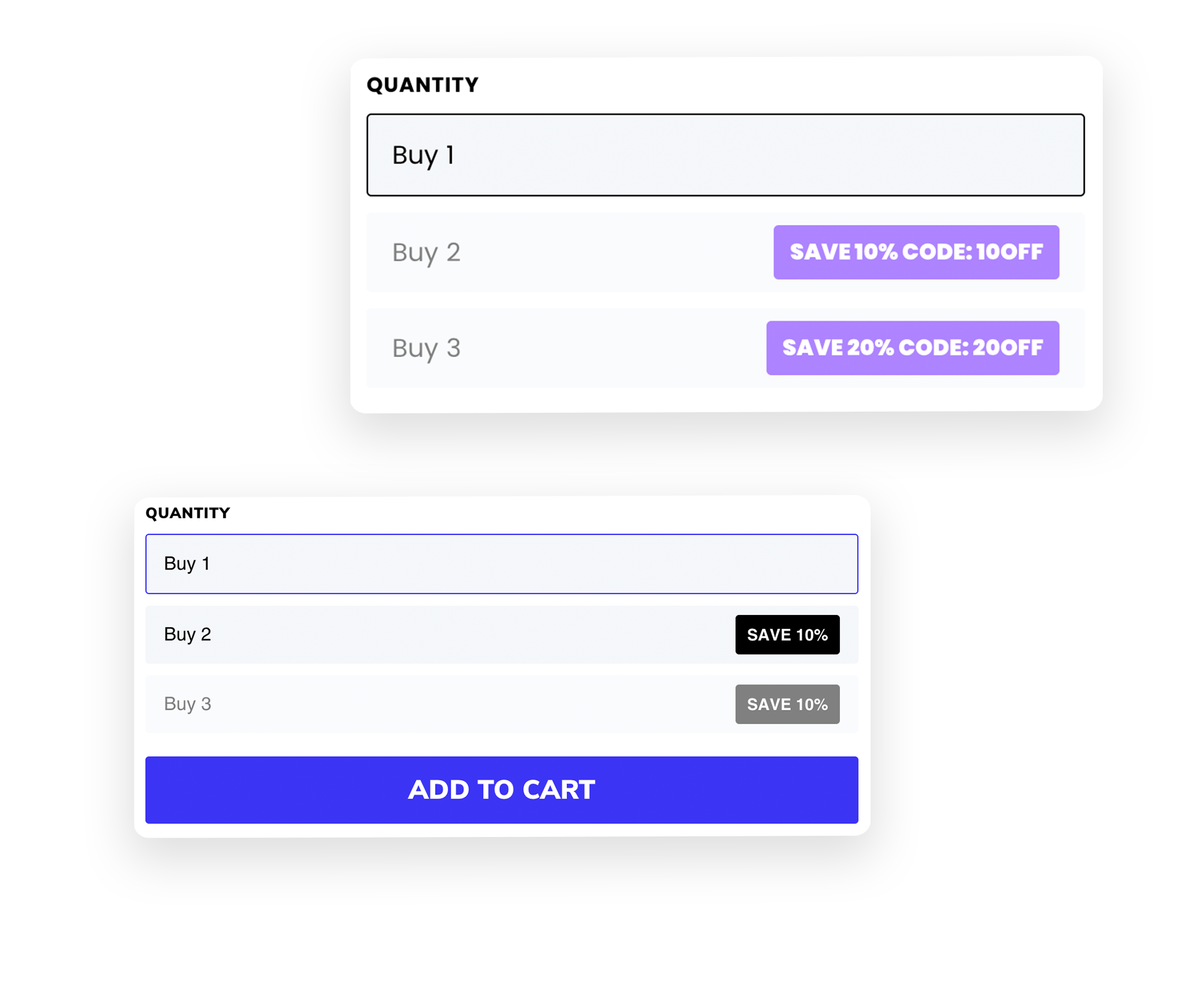This screenshot has width=1200, height=987.
Task: Click the gray 'Buy 3' text in the upper widget
Action: (x=426, y=348)
